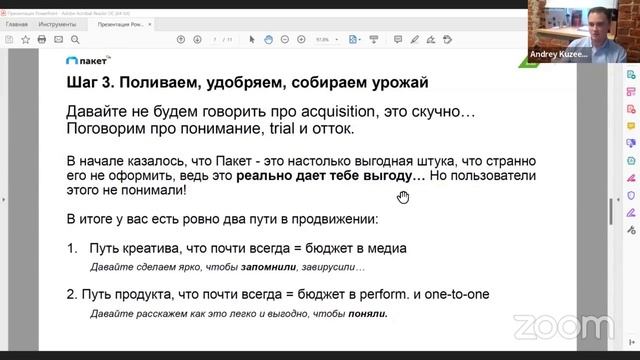The width and height of the screenshot is (640, 360).
Task: Click the heading 'Шаг 3. Поливаем, удобряем, собираем урожай'
Action: (247, 82)
